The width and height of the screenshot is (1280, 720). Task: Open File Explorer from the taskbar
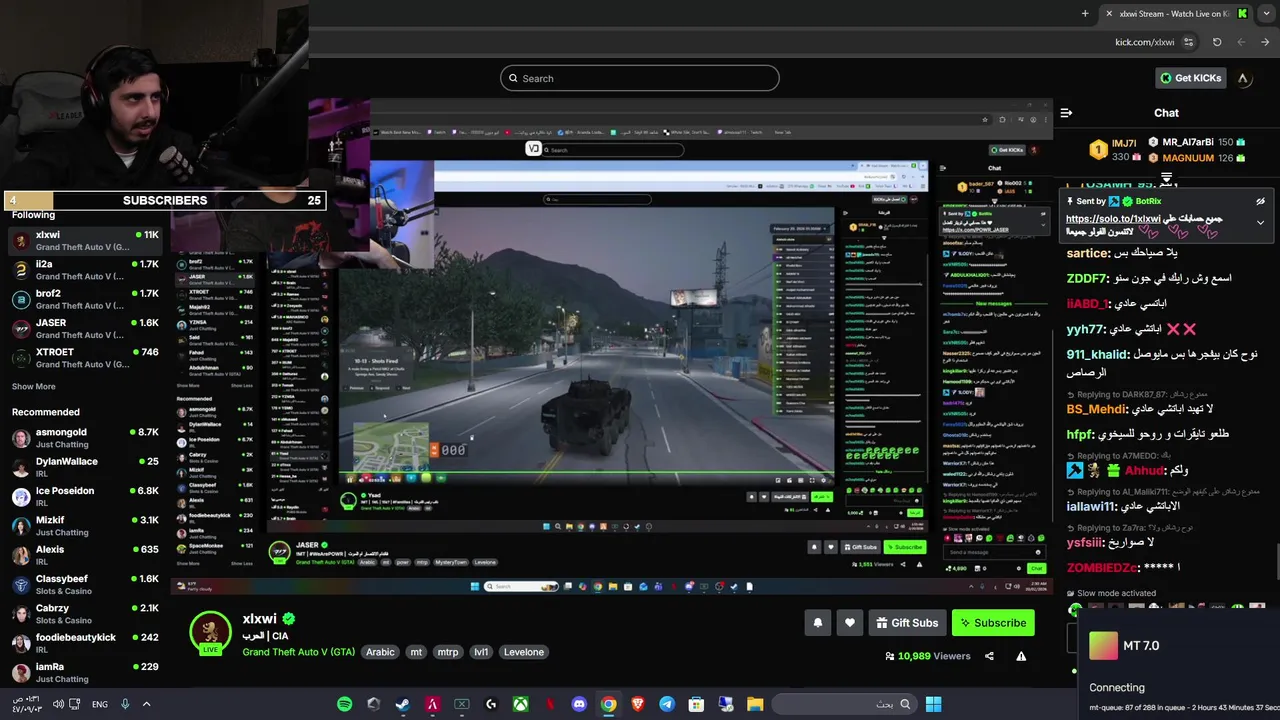755,704
